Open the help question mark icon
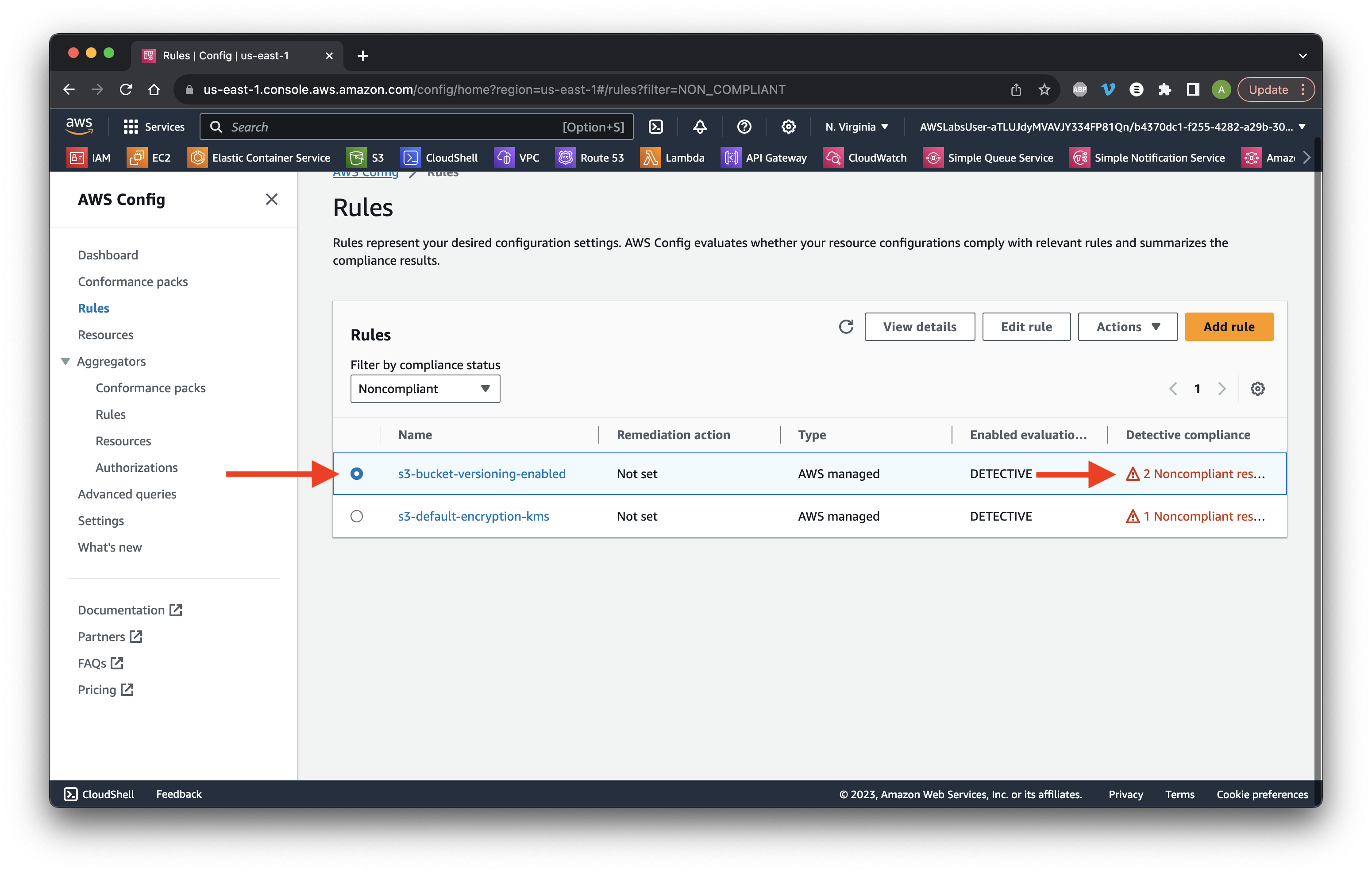Viewport: 1372px width, 873px height. pyautogui.click(x=744, y=127)
